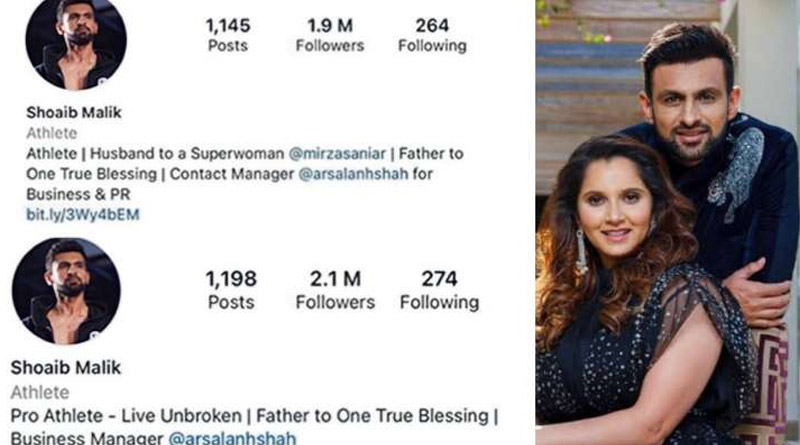
Task: Open the 264 Following list
Action: (x=432, y=35)
